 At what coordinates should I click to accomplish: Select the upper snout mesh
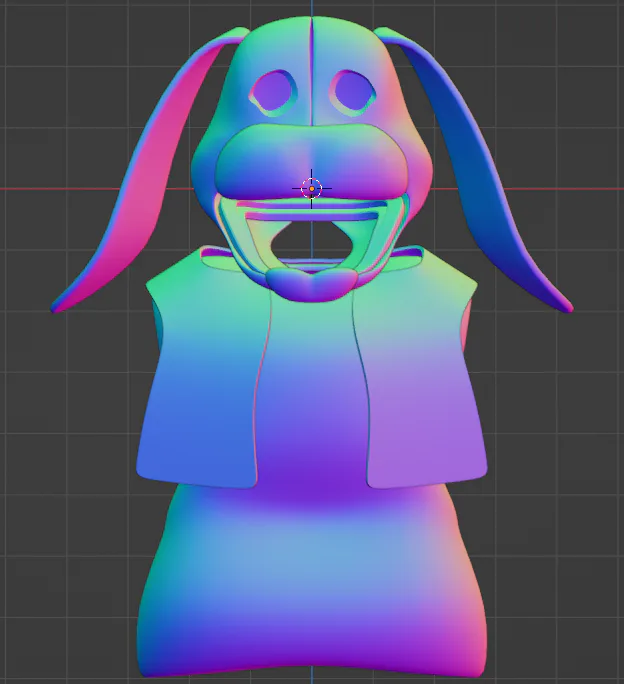[312, 161]
